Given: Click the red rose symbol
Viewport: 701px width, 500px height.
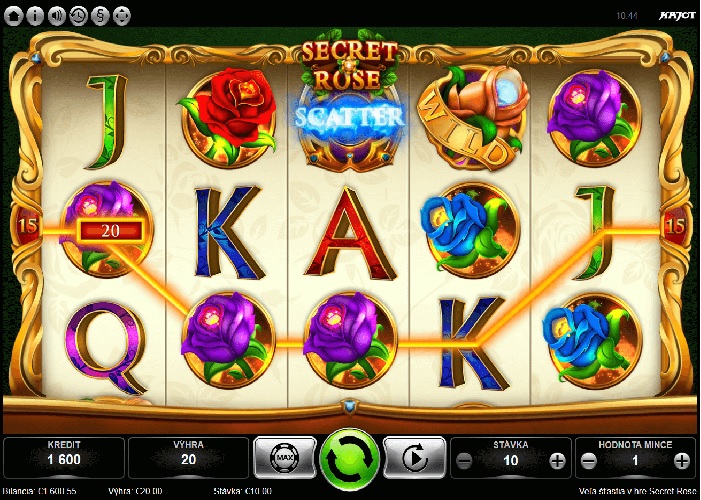Looking at the screenshot, I should [x=228, y=117].
